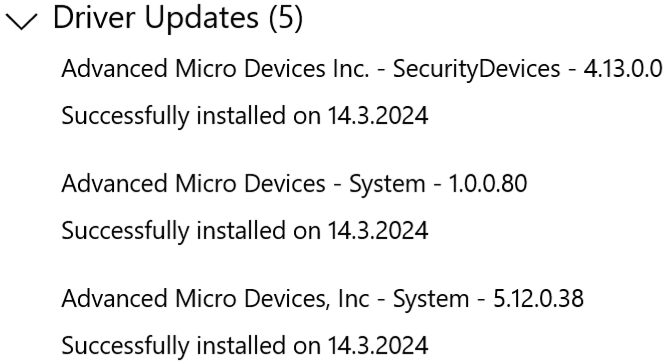Click the word SecurityDevices in first entry

point(476,69)
